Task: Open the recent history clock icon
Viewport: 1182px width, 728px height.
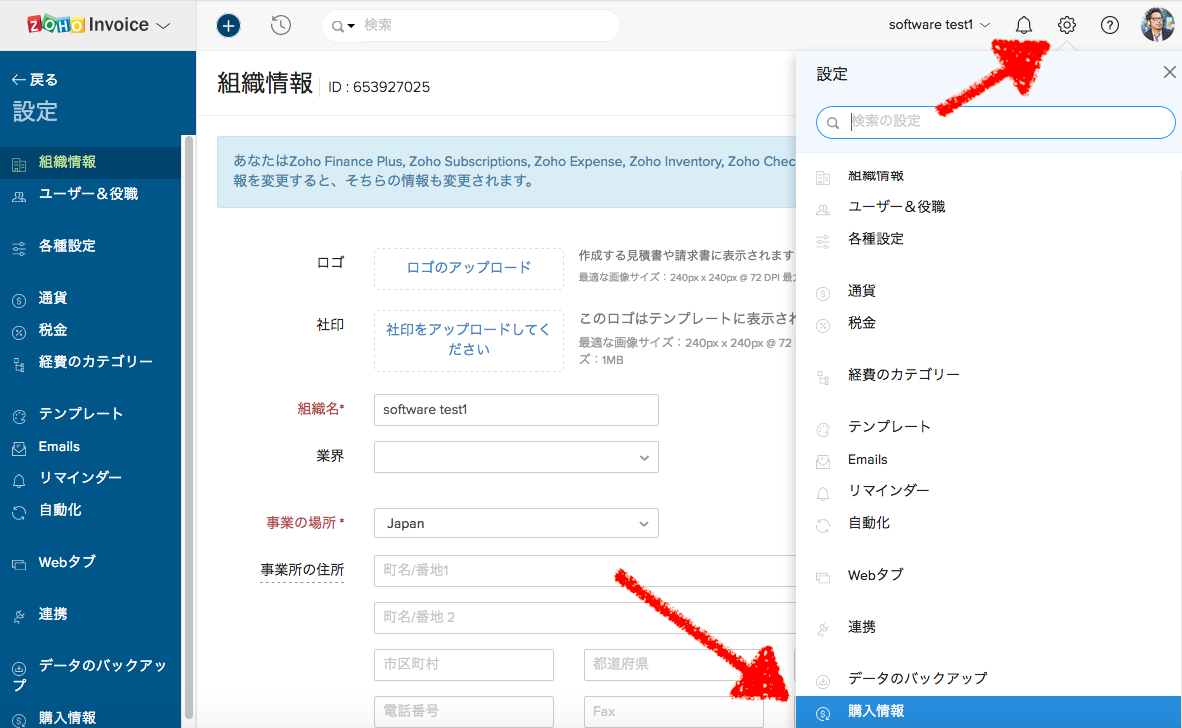Action: point(280,26)
